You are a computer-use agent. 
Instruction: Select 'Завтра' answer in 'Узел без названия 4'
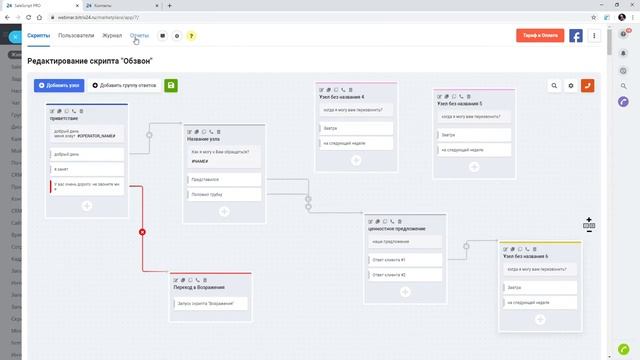tap(356, 128)
